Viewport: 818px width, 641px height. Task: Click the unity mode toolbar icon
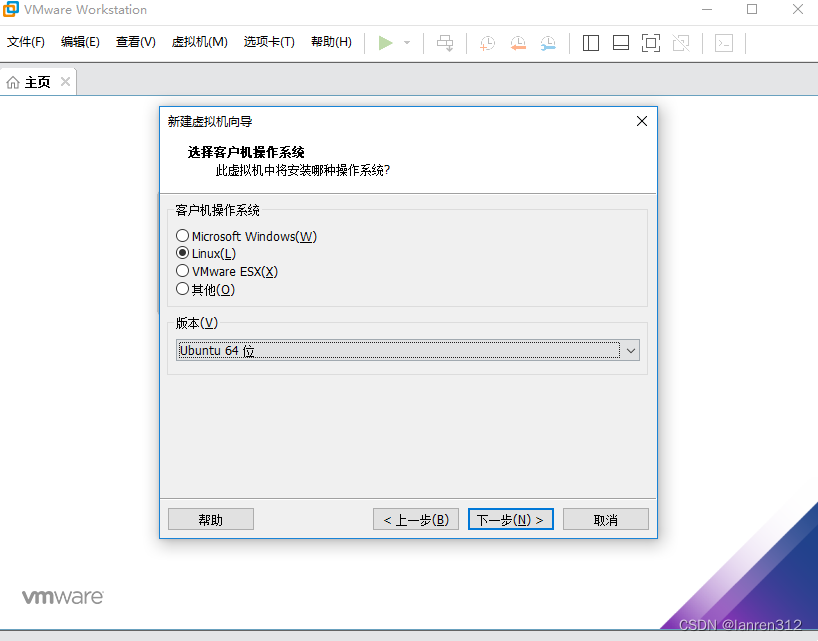tap(681, 43)
